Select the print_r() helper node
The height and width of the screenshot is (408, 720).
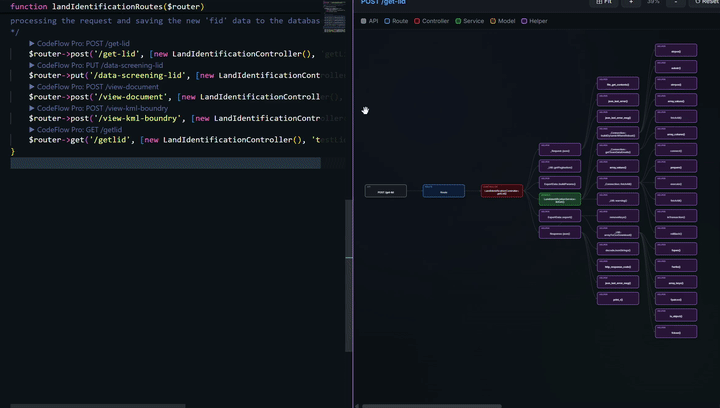click(618, 298)
